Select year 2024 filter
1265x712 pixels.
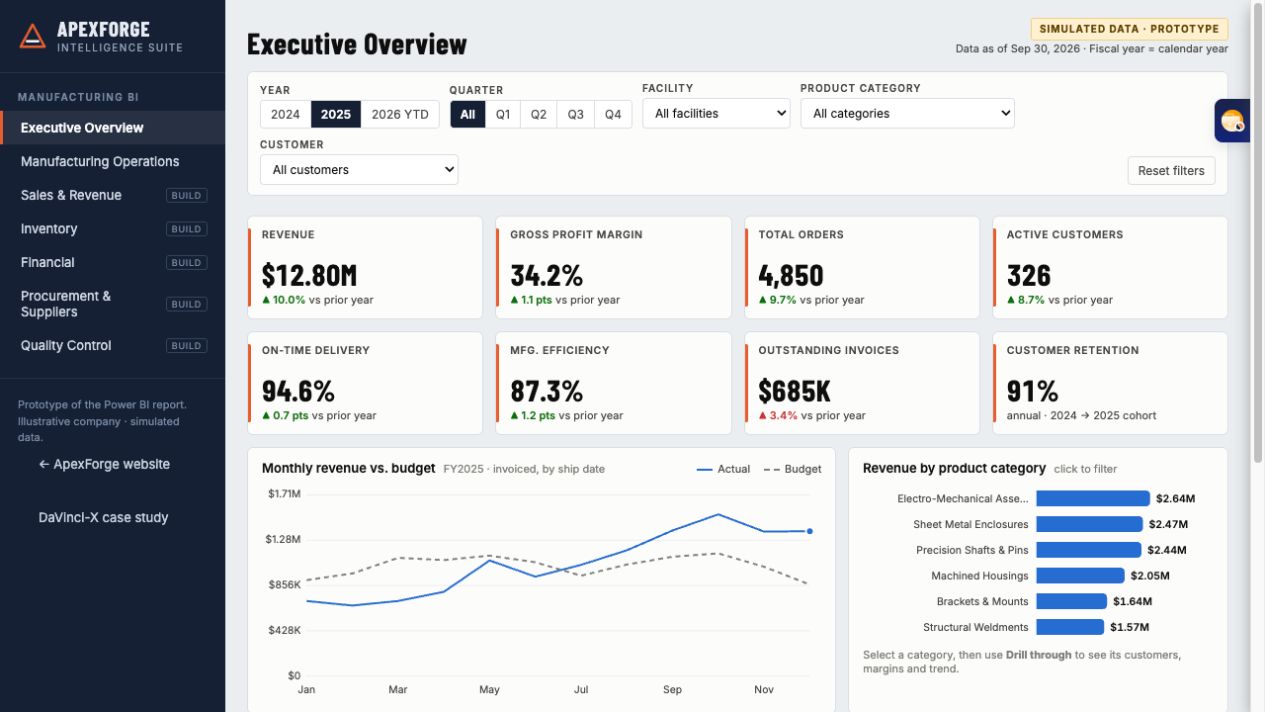click(285, 114)
